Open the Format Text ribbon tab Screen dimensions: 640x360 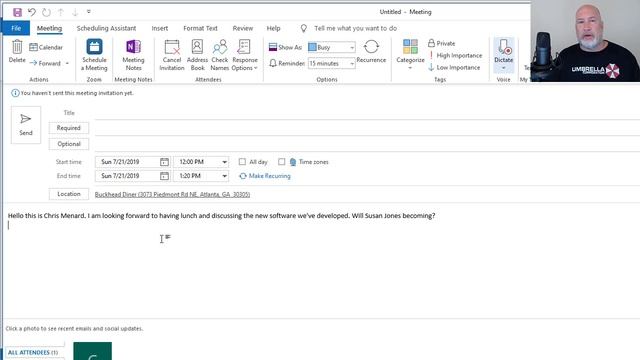(200, 28)
